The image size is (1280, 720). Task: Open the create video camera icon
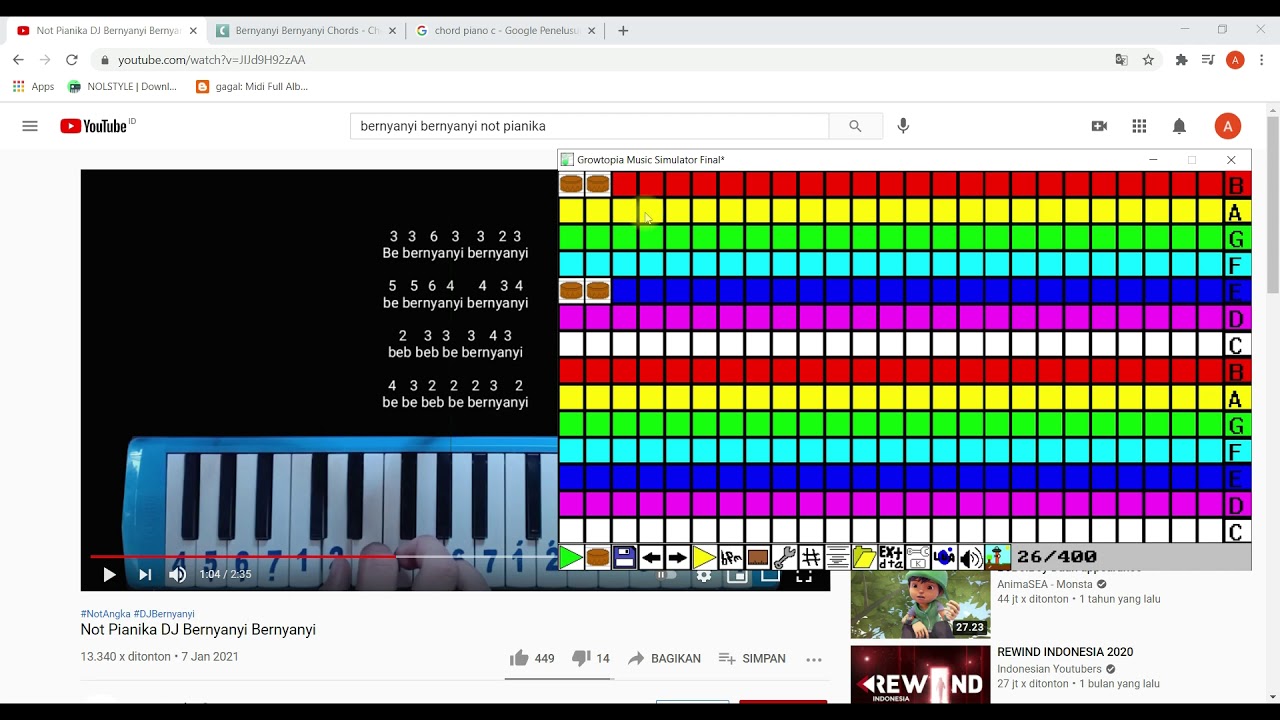1099,126
